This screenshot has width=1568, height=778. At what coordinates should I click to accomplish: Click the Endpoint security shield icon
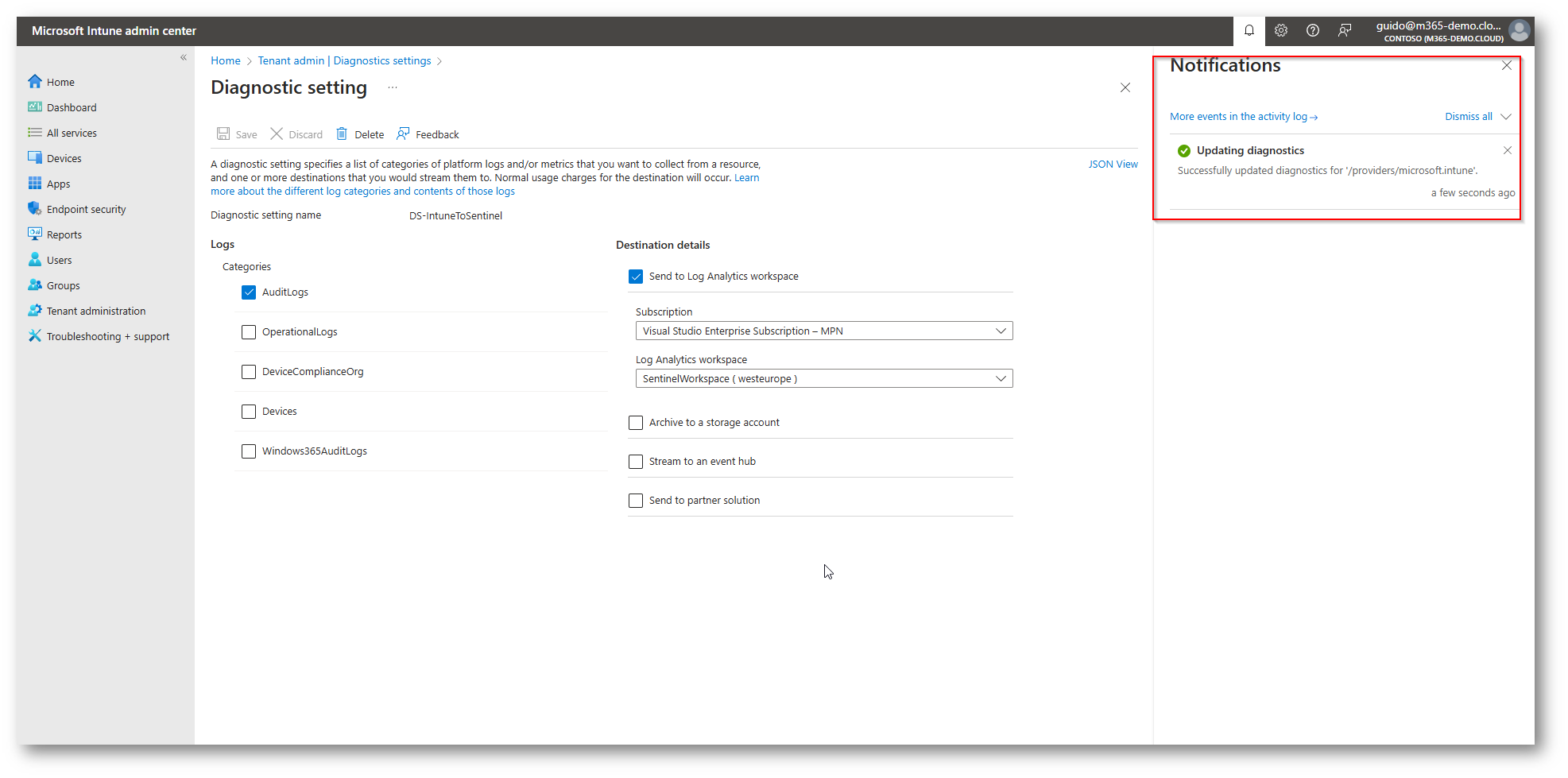[x=35, y=208]
